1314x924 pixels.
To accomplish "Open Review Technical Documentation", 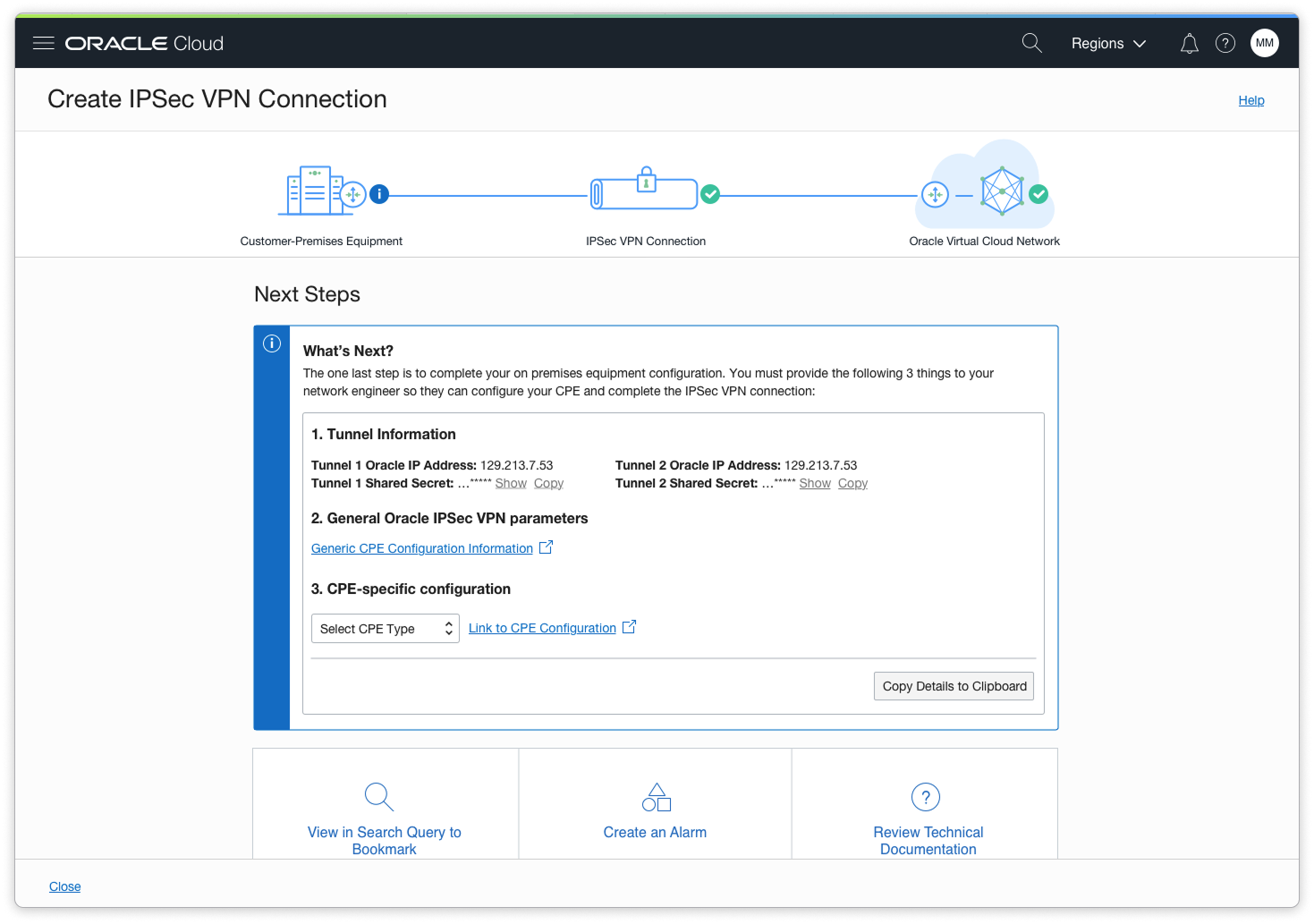I will (928, 841).
